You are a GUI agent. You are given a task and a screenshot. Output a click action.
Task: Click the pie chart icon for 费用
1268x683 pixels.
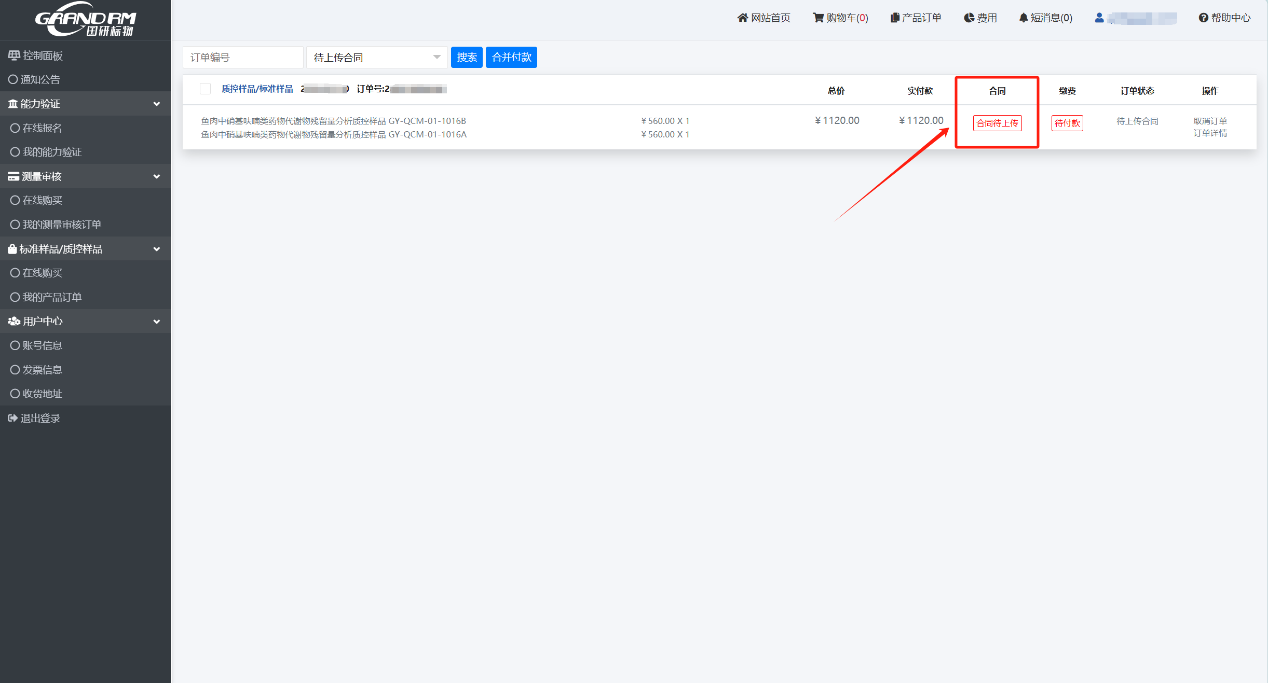[969, 18]
